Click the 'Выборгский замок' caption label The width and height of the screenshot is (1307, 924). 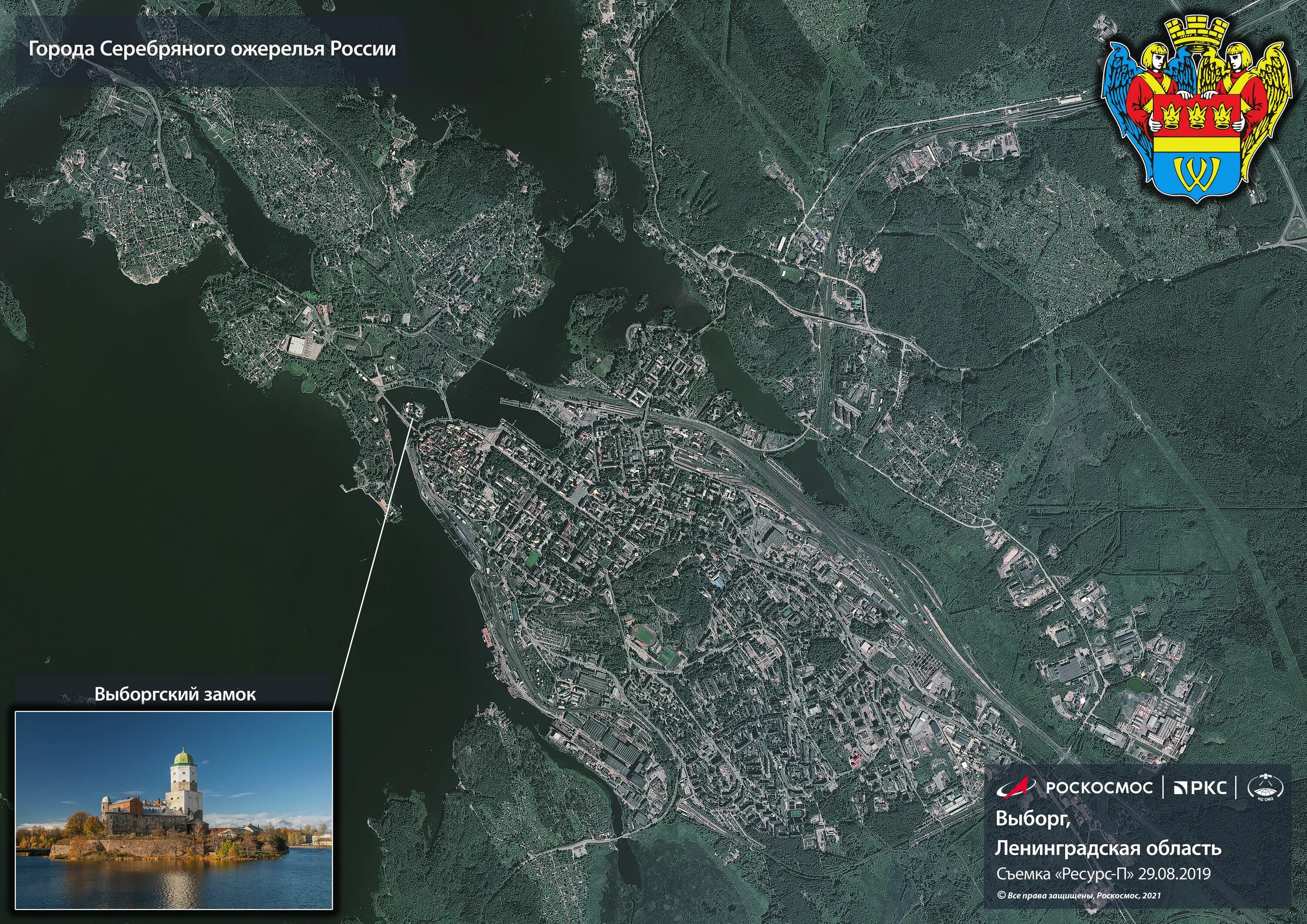point(175,694)
